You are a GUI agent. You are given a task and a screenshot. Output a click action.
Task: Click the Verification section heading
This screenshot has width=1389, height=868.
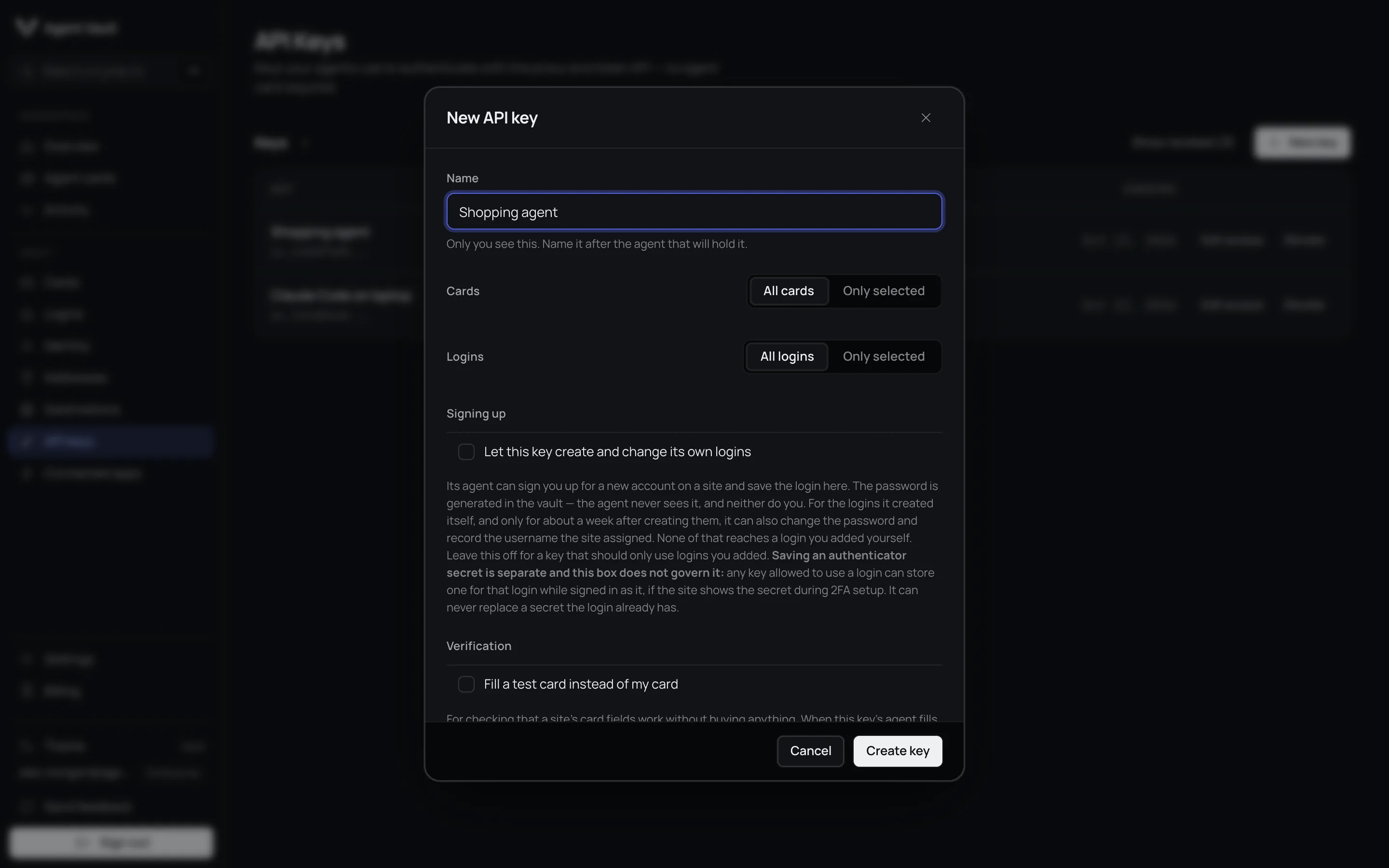tap(479, 646)
